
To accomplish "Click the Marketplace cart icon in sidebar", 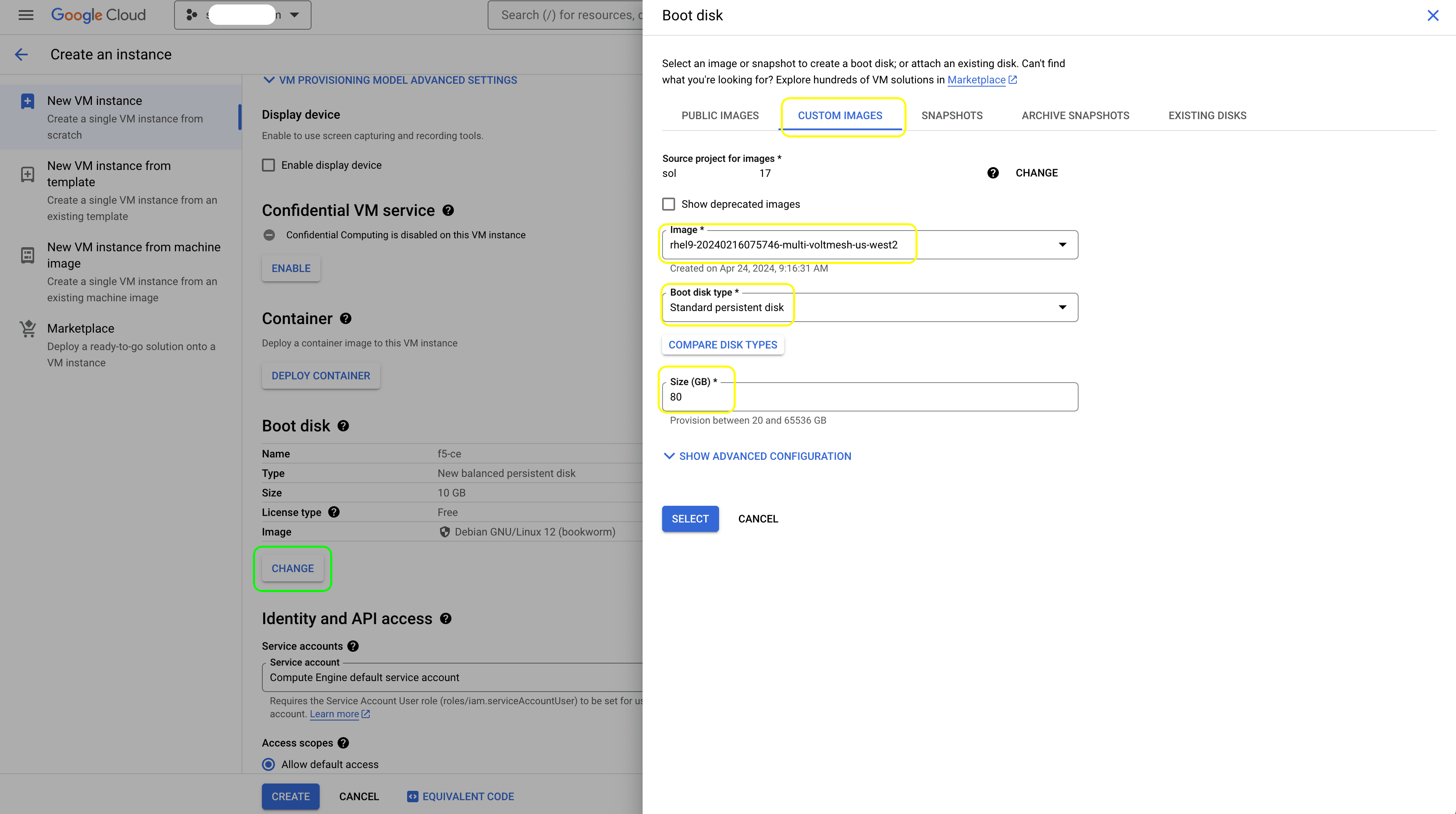I will [x=28, y=329].
